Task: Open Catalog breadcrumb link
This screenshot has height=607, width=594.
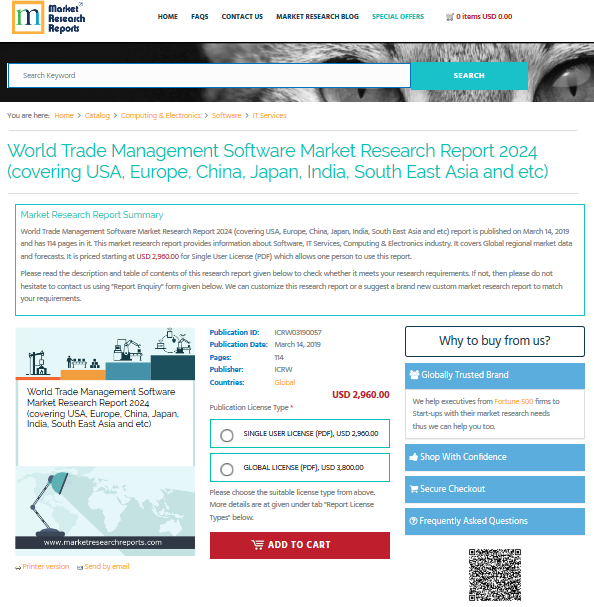Action: [97, 115]
